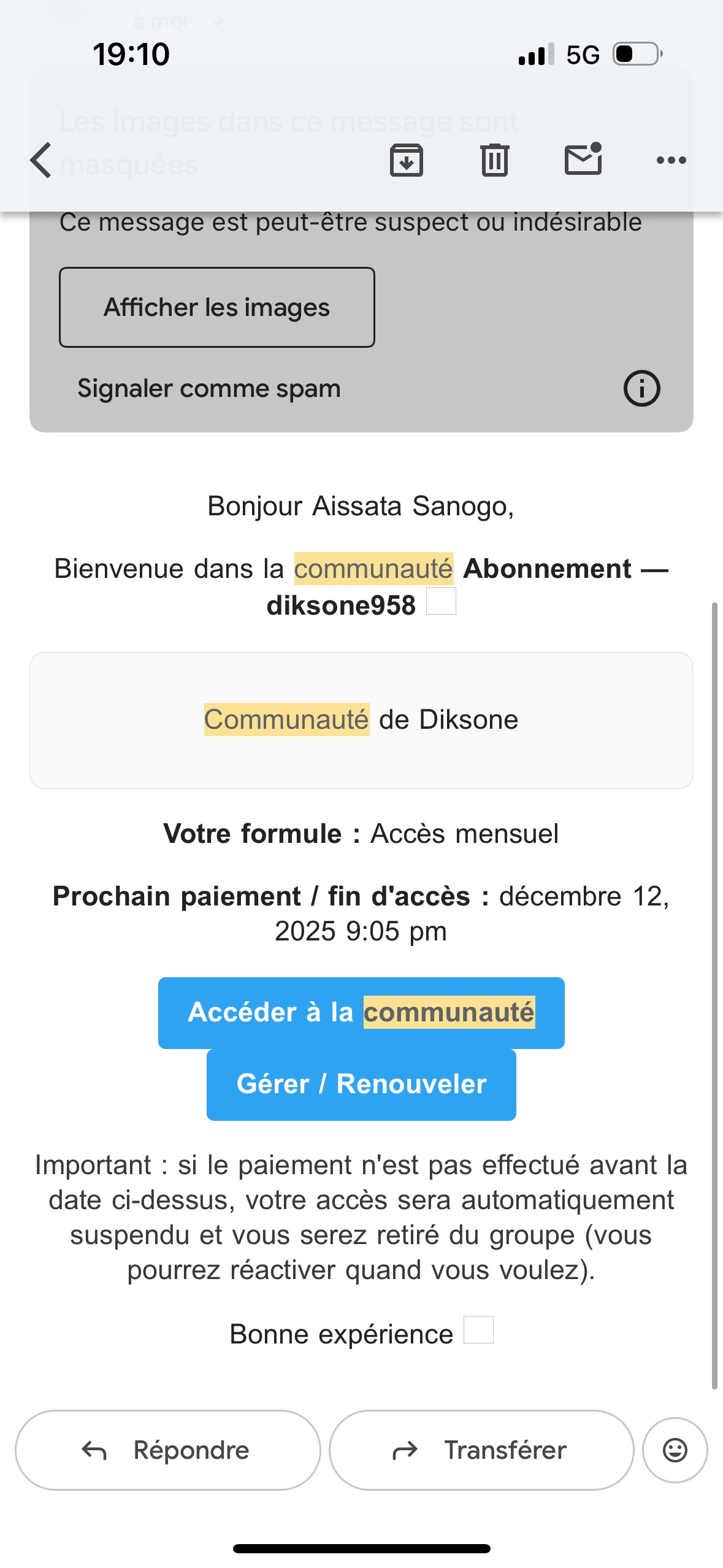Tap the forward arrow icon

click(405, 1450)
